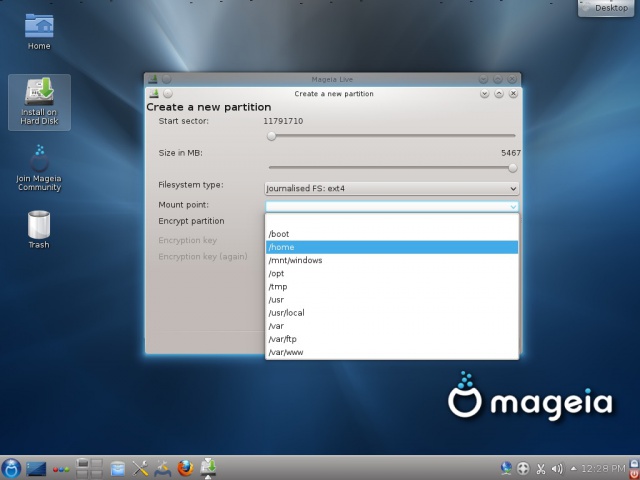Select the blank first mount point entry
The image size is (640, 480).
coord(392,221)
